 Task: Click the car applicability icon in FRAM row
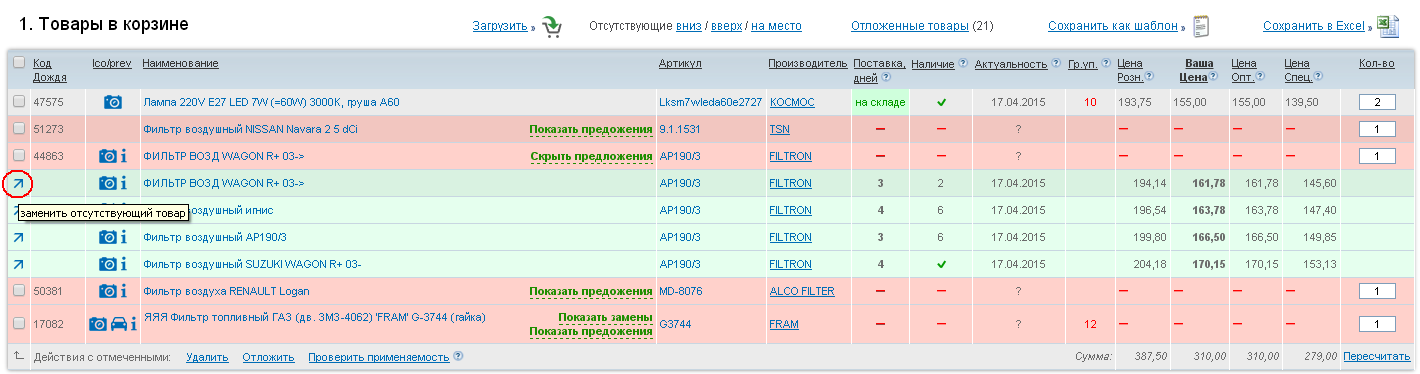click(x=117, y=324)
